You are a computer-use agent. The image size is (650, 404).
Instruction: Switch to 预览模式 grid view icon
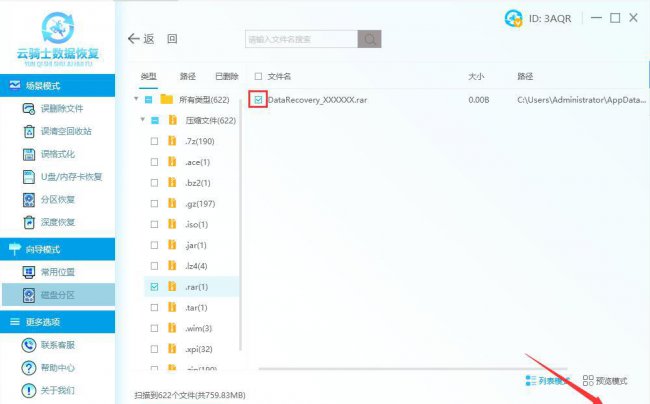(588, 380)
